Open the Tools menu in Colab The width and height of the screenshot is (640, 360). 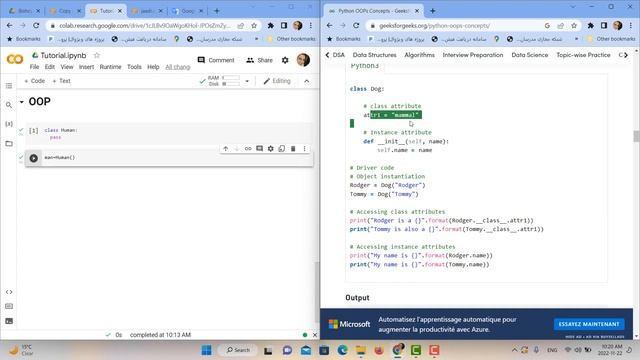tap(134, 67)
